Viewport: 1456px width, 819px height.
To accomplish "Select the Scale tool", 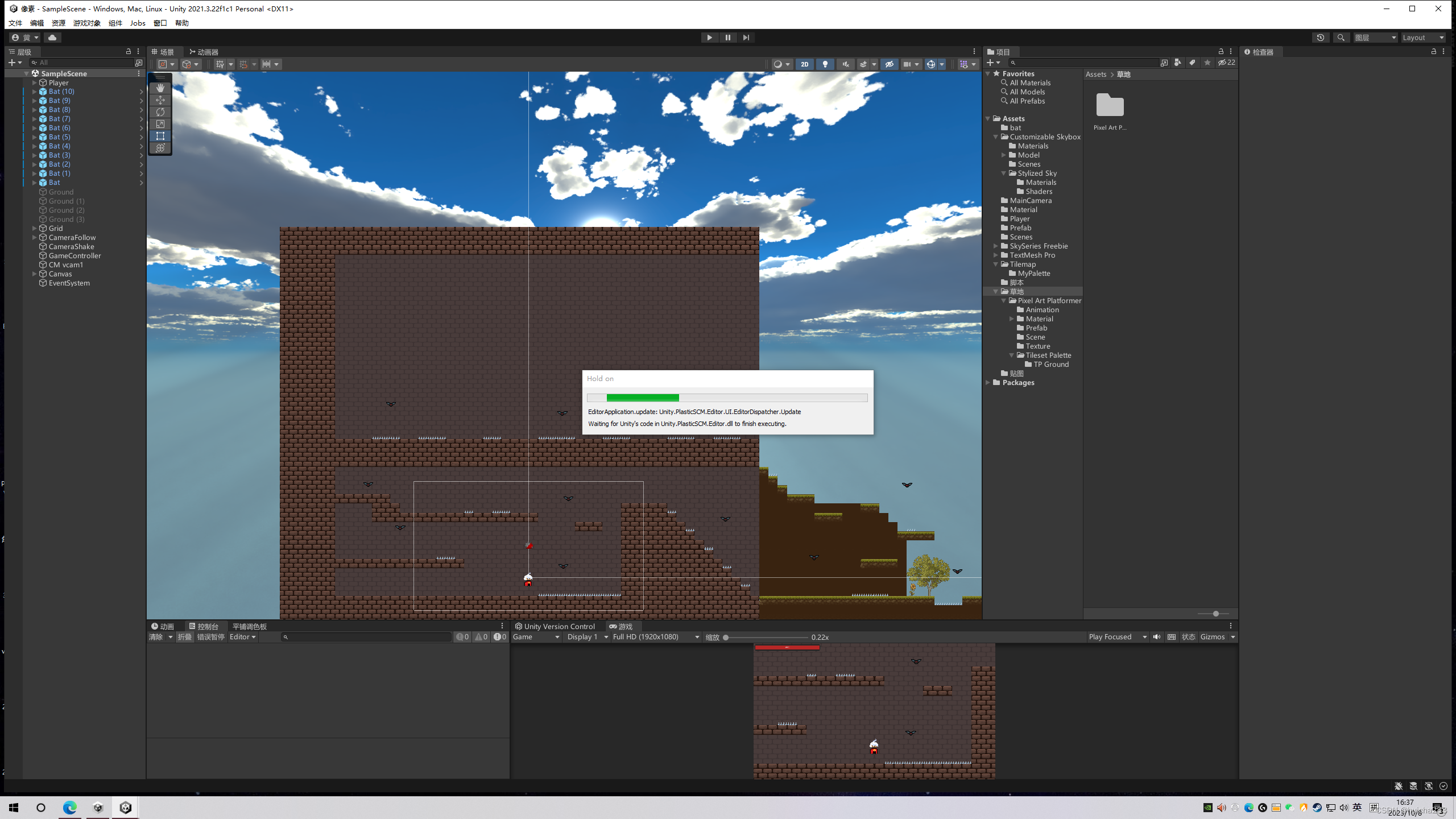I will (x=160, y=124).
